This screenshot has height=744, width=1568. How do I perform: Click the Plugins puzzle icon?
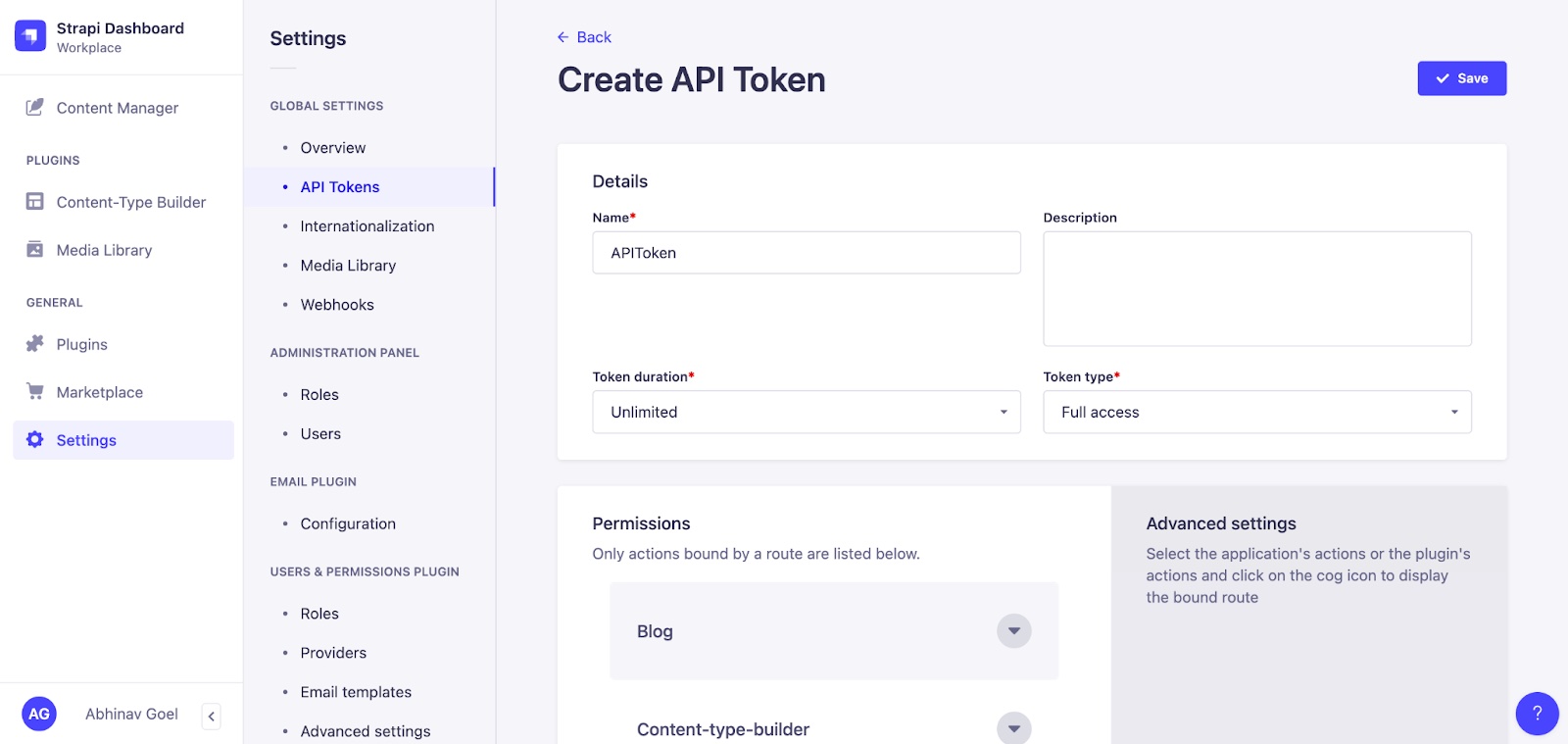[x=35, y=344]
